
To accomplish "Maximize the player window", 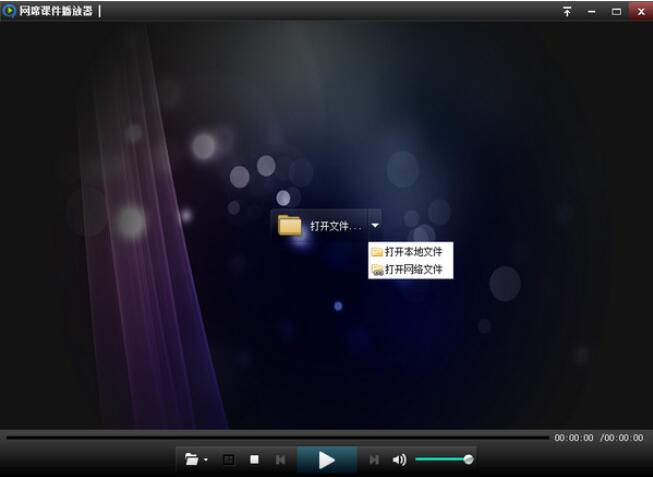I will point(615,11).
